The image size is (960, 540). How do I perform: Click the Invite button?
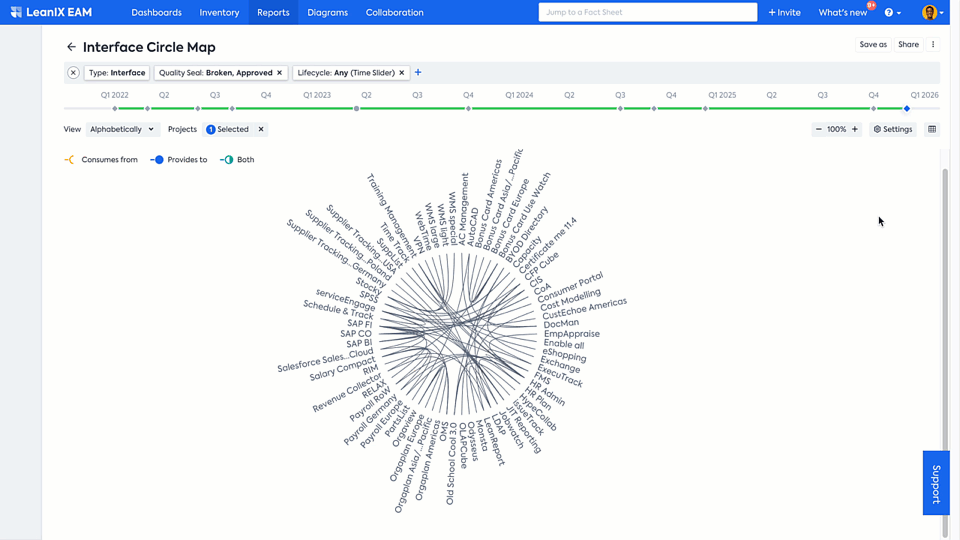(x=784, y=12)
